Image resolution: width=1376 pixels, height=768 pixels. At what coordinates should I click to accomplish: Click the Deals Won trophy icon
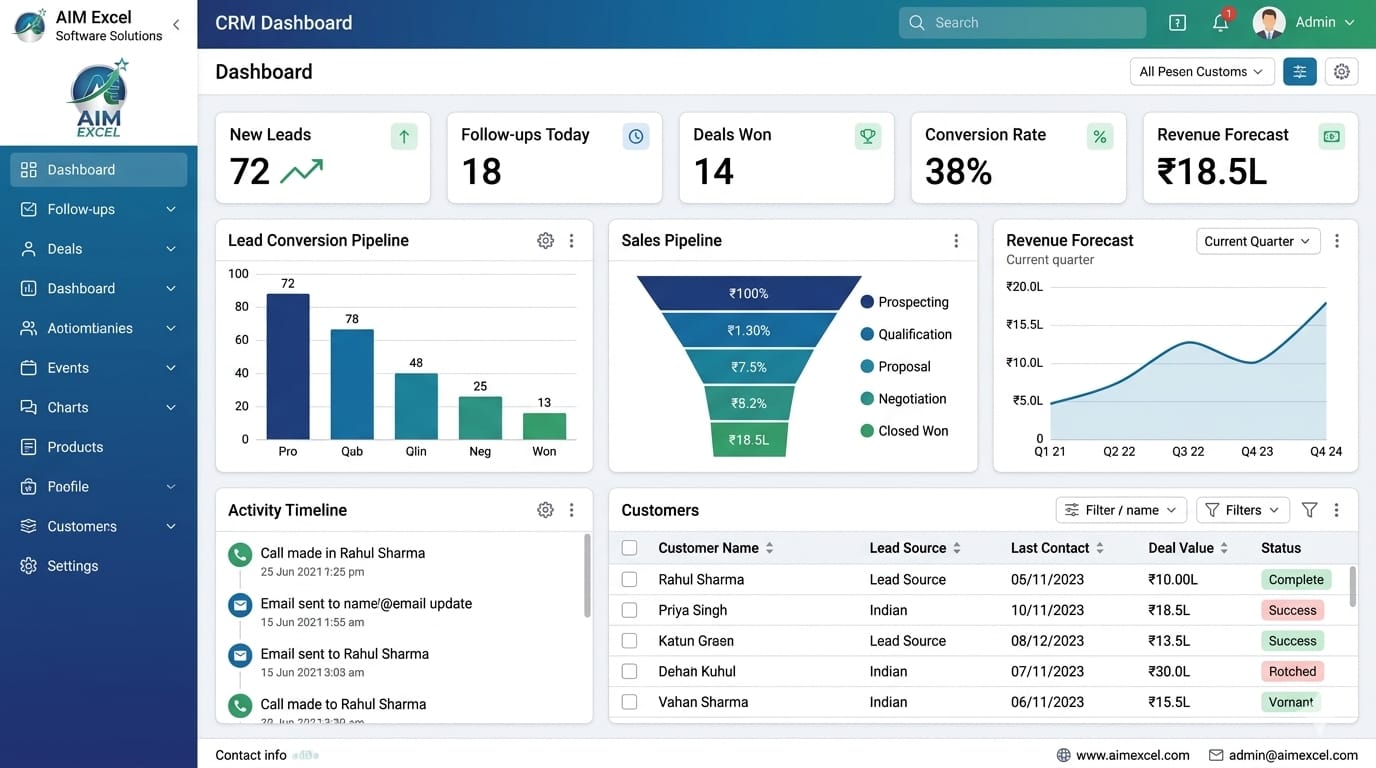[868, 137]
